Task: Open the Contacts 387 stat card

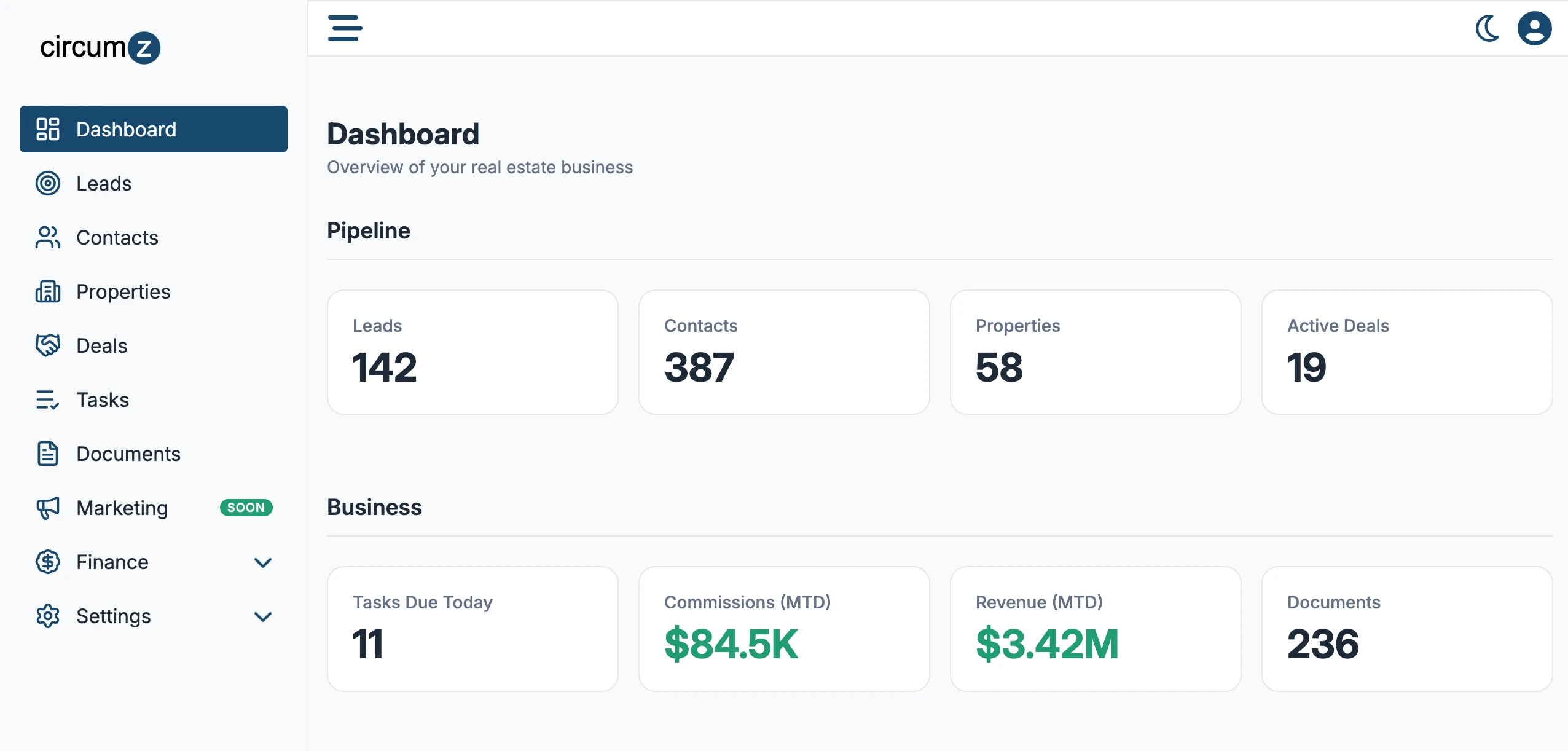Action: 784,352
